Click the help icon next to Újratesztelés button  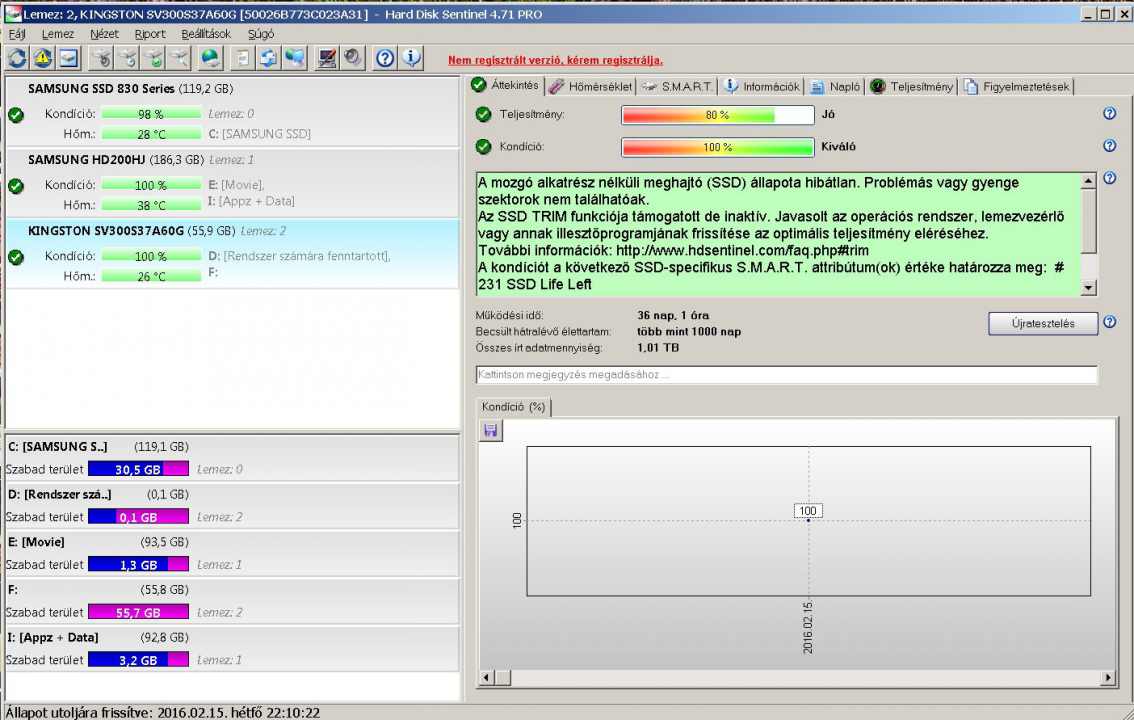(1109, 322)
